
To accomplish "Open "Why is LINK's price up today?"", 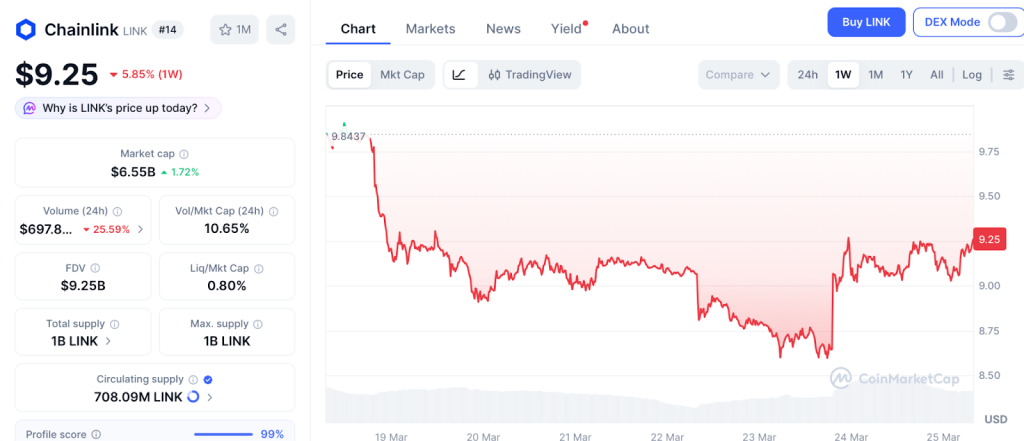I will 119,108.
